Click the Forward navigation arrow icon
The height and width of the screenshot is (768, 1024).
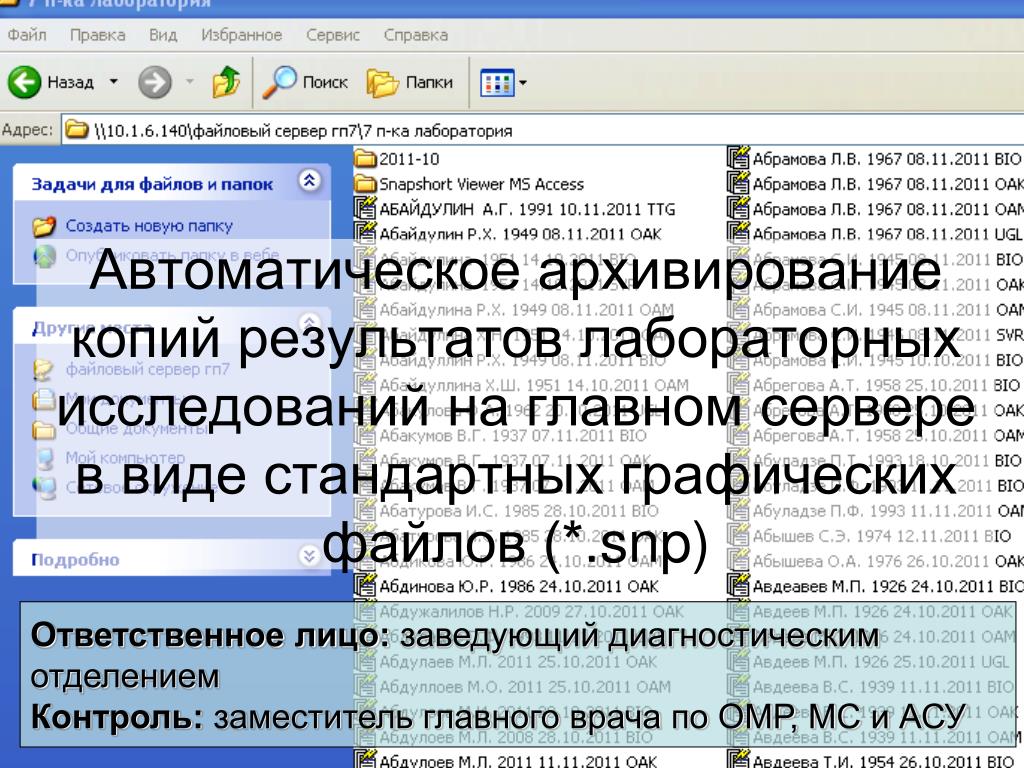pos(155,83)
